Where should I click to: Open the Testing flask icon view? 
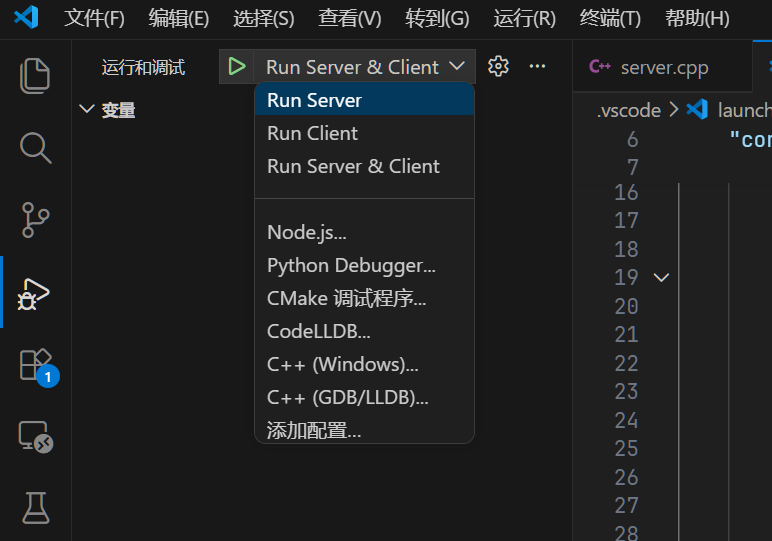35,508
